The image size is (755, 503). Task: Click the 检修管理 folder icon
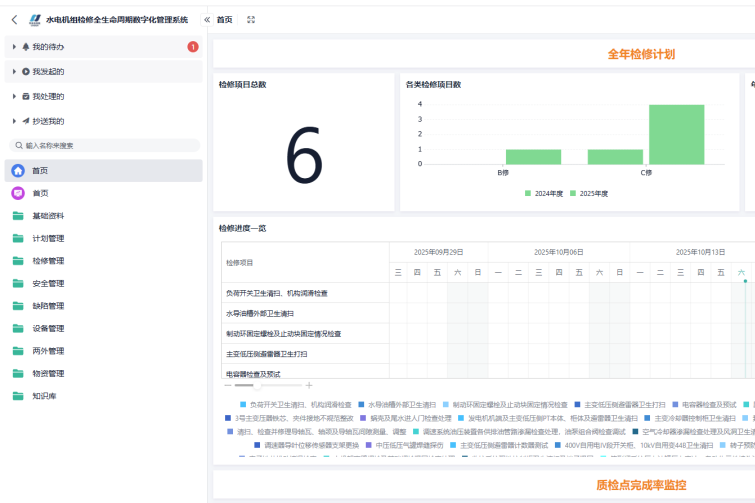click(18, 261)
